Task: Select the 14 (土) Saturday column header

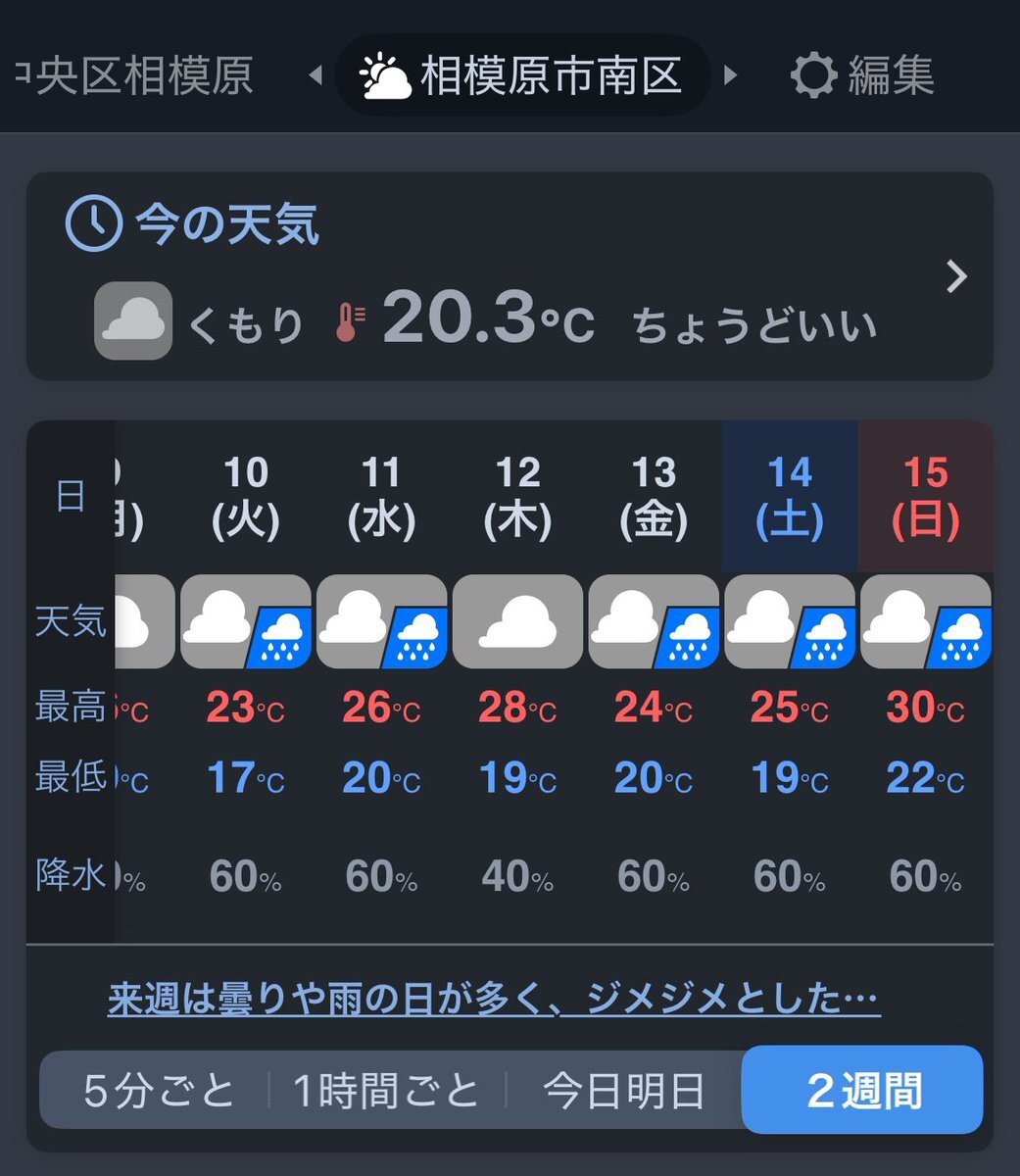Action: pos(790,497)
